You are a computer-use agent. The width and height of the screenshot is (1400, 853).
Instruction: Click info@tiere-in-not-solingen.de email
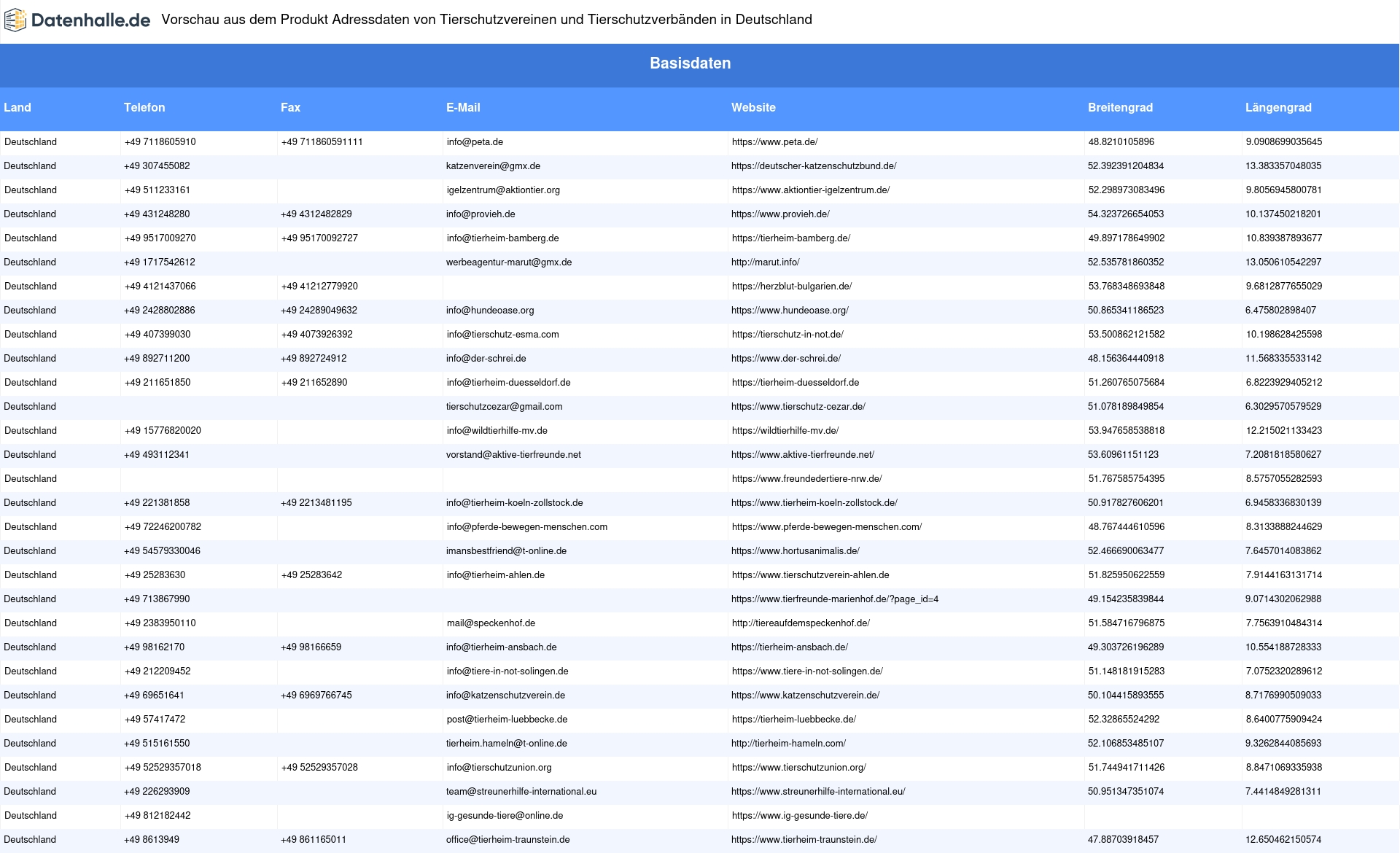click(507, 671)
